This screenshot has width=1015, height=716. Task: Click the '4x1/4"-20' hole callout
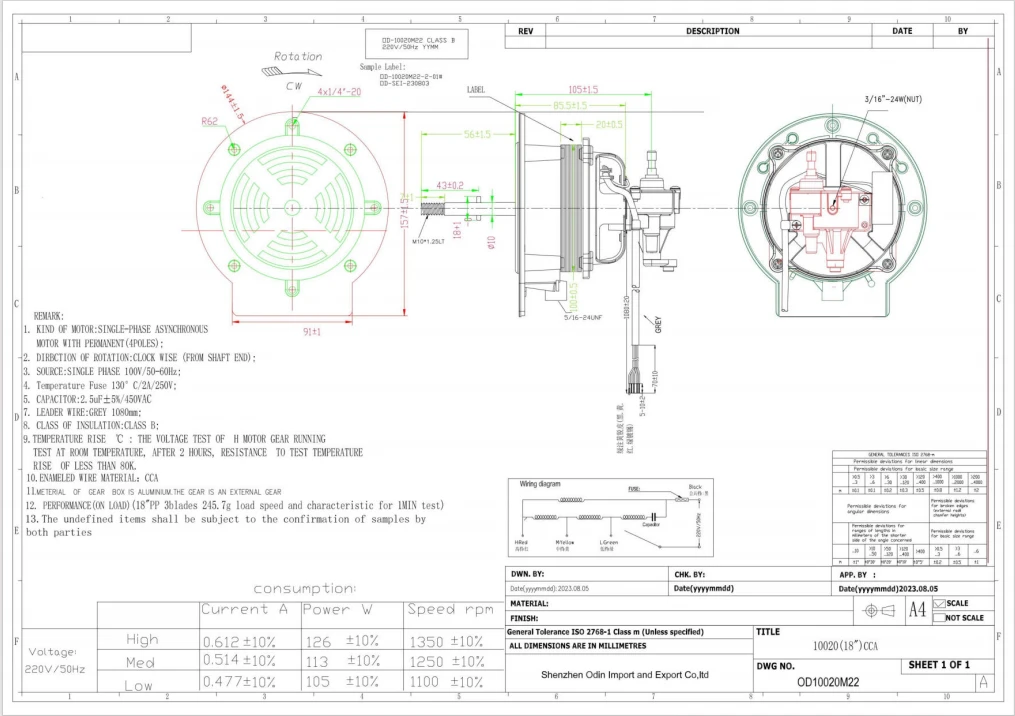pos(339,92)
